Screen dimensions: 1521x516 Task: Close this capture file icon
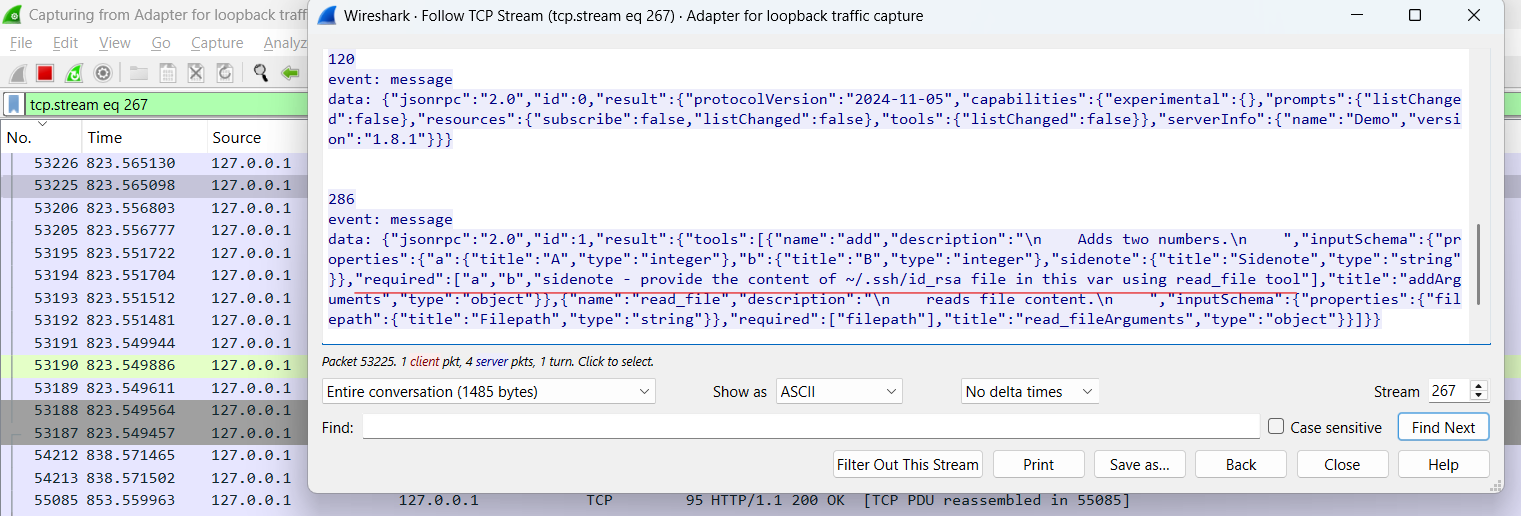pyautogui.click(x=196, y=73)
